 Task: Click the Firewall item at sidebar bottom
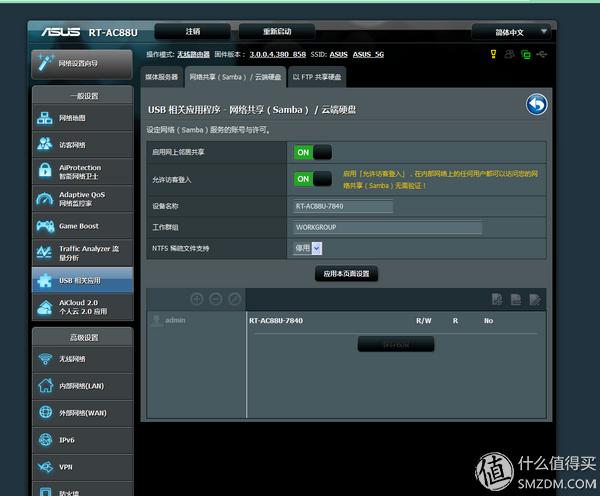pyautogui.click(x=83, y=489)
